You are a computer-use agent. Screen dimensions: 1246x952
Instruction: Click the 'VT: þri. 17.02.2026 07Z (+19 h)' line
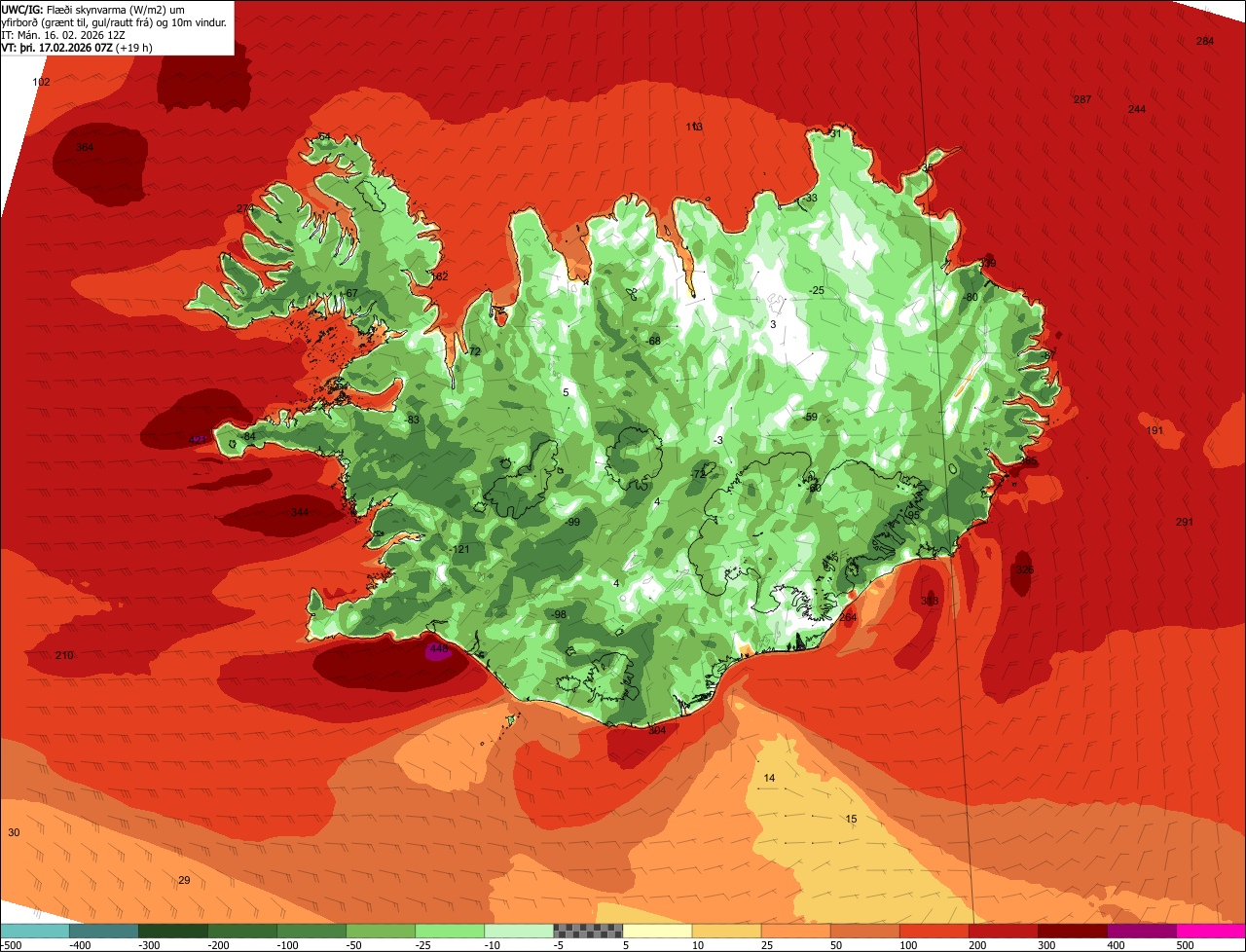point(77,47)
